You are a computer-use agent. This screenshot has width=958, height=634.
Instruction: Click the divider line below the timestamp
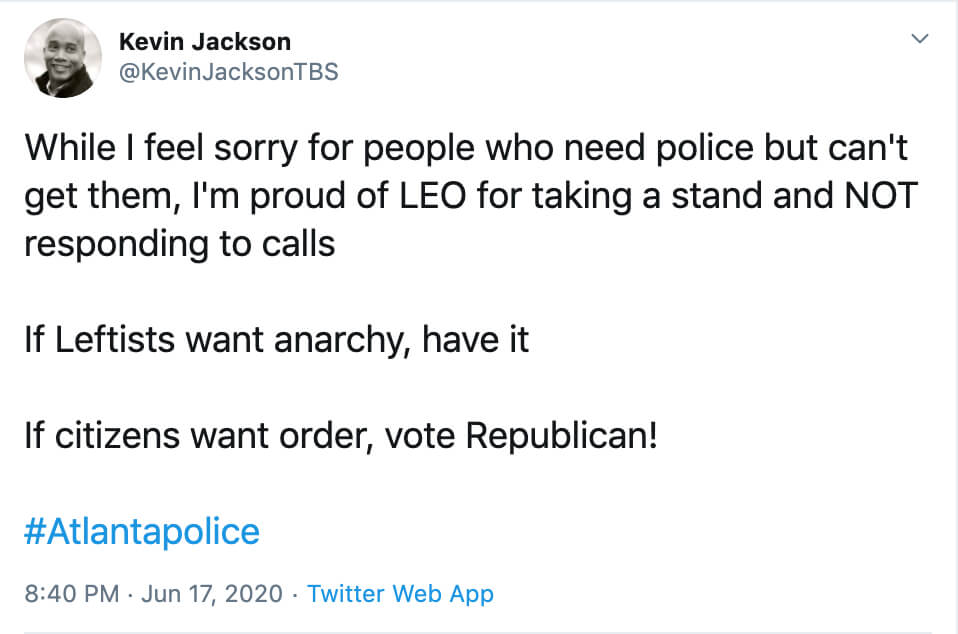coord(478,632)
